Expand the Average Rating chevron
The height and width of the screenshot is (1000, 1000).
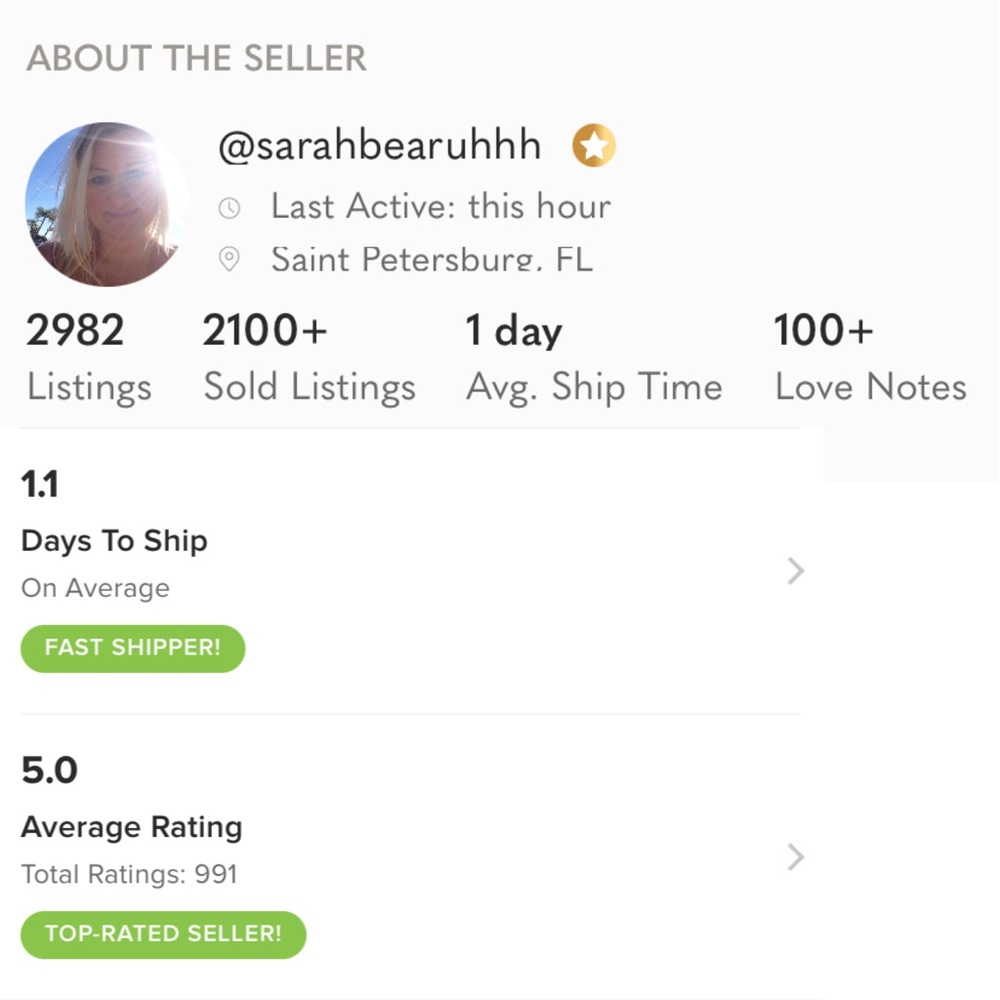[795, 857]
